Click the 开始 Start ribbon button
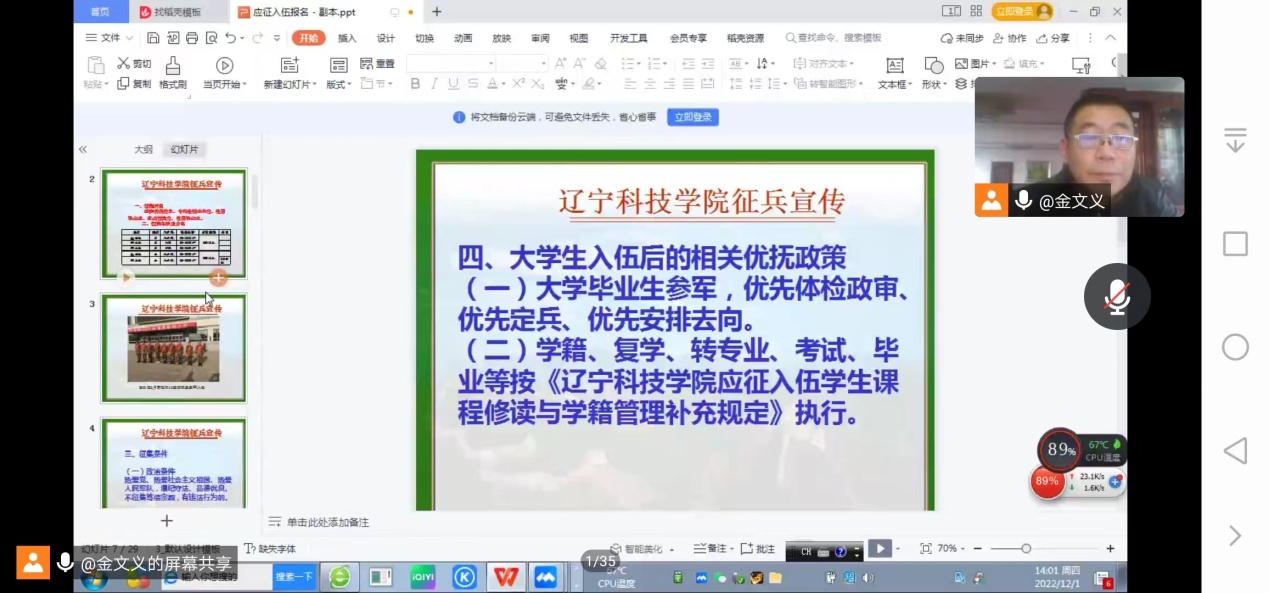The width and height of the screenshot is (1269, 593). pyautogui.click(x=309, y=38)
